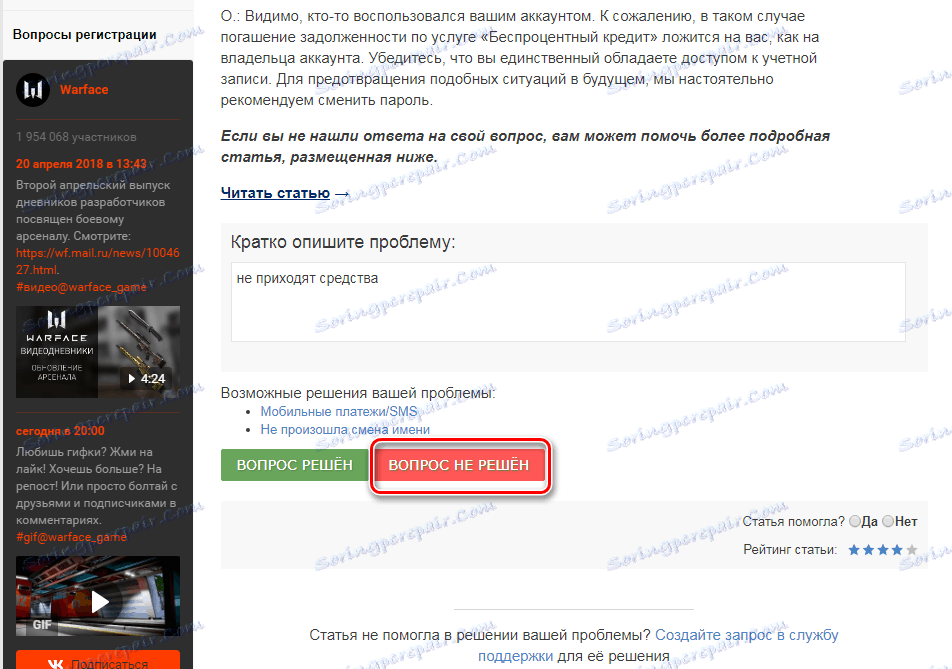Screen dimensions: 952x669
Task: Rate article with the third star
Action: point(883,550)
